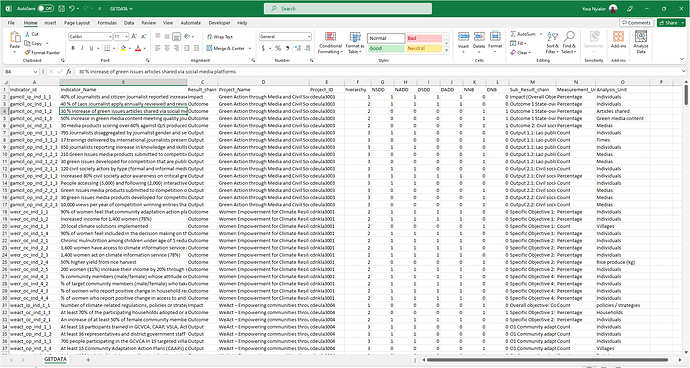
Task: Click the Decrease Decimal icon
Action: click(x=307, y=48)
